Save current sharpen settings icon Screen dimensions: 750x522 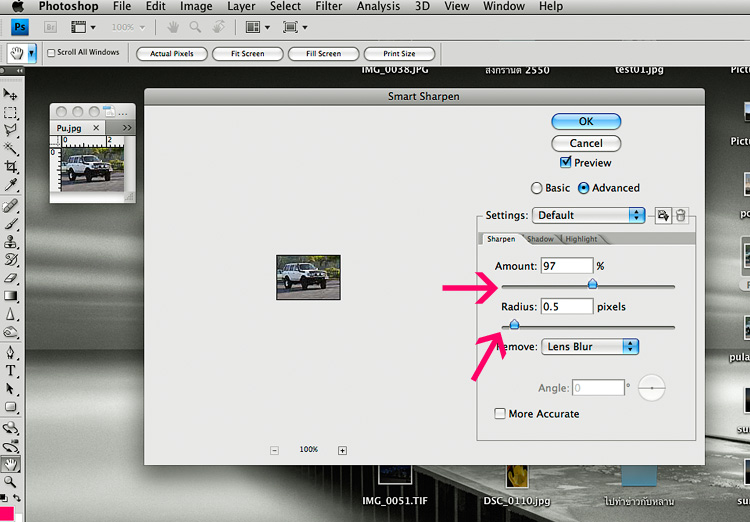662,215
